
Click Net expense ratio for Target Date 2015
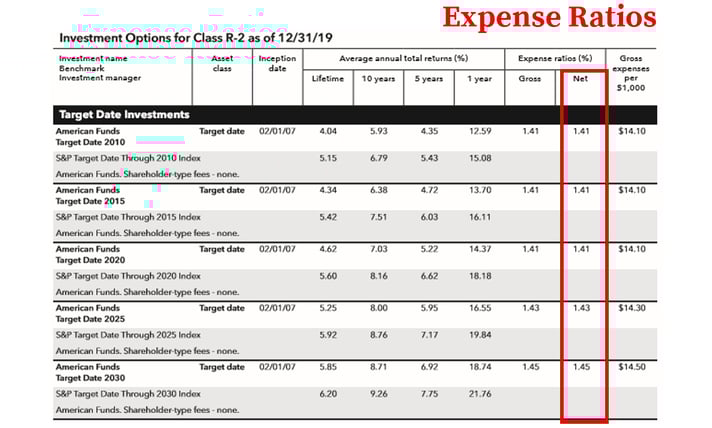[581, 190]
